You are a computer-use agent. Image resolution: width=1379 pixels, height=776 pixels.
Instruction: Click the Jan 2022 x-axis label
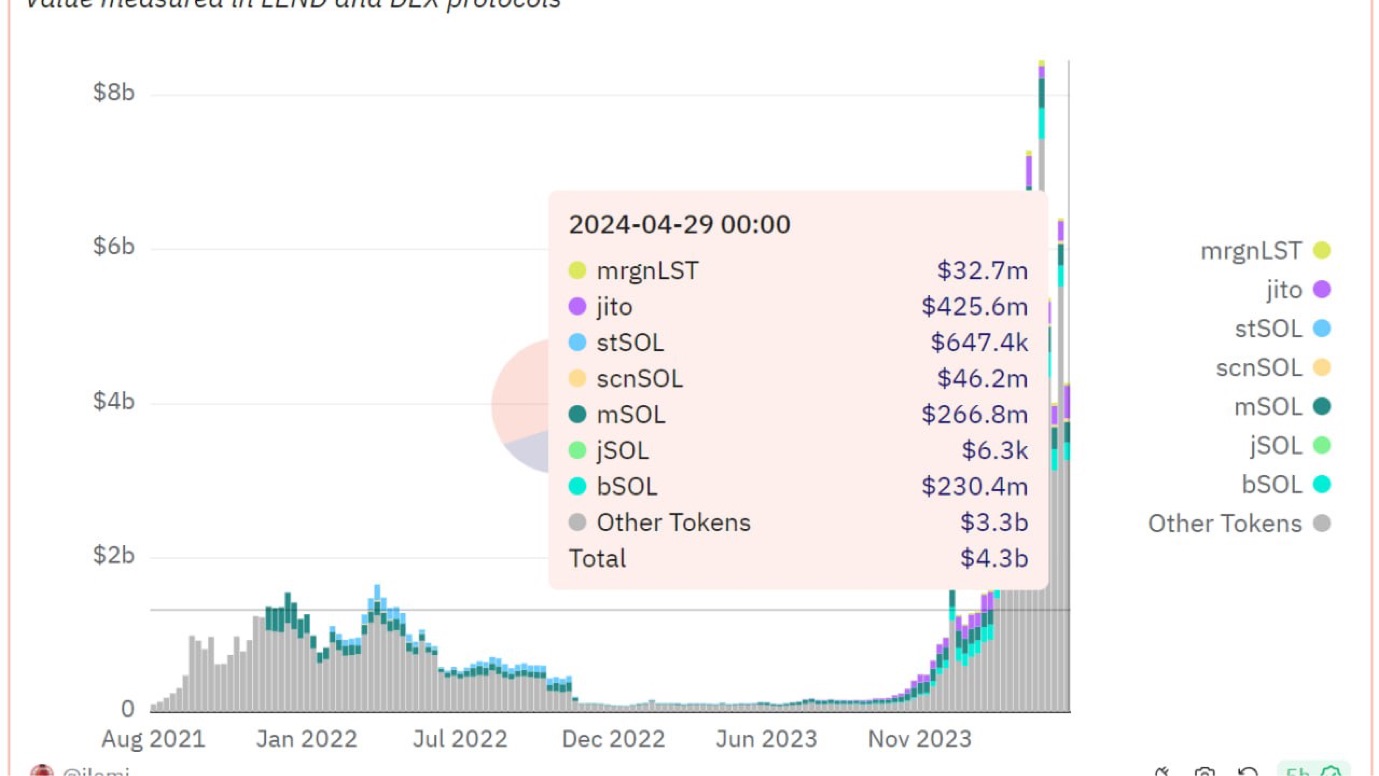[x=306, y=739]
